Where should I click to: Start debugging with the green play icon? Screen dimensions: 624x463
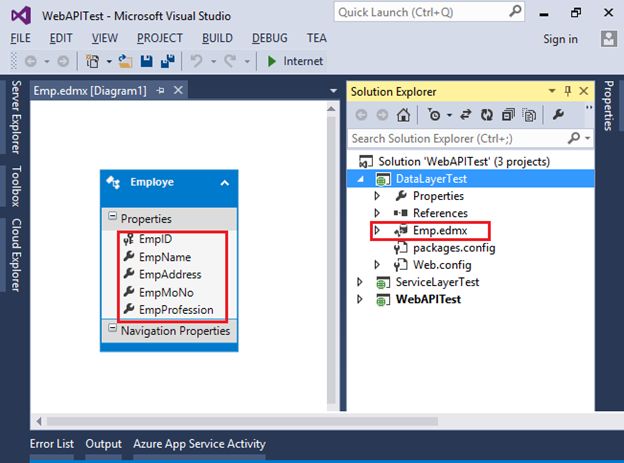click(272, 61)
